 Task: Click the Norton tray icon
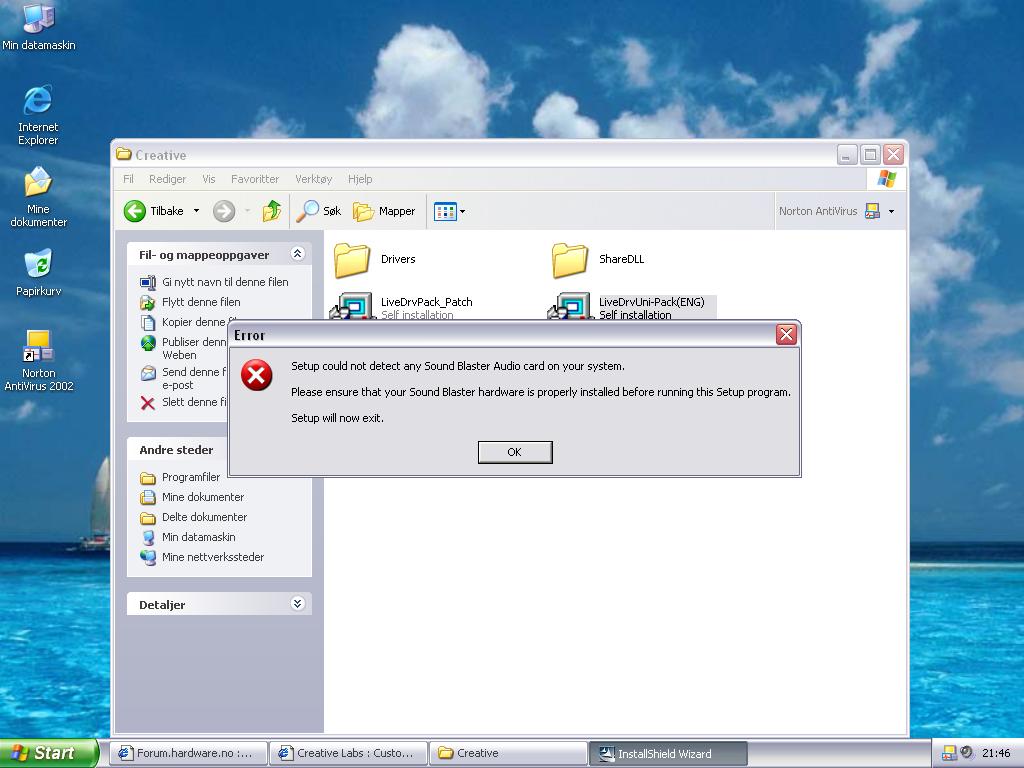(x=949, y=753)
